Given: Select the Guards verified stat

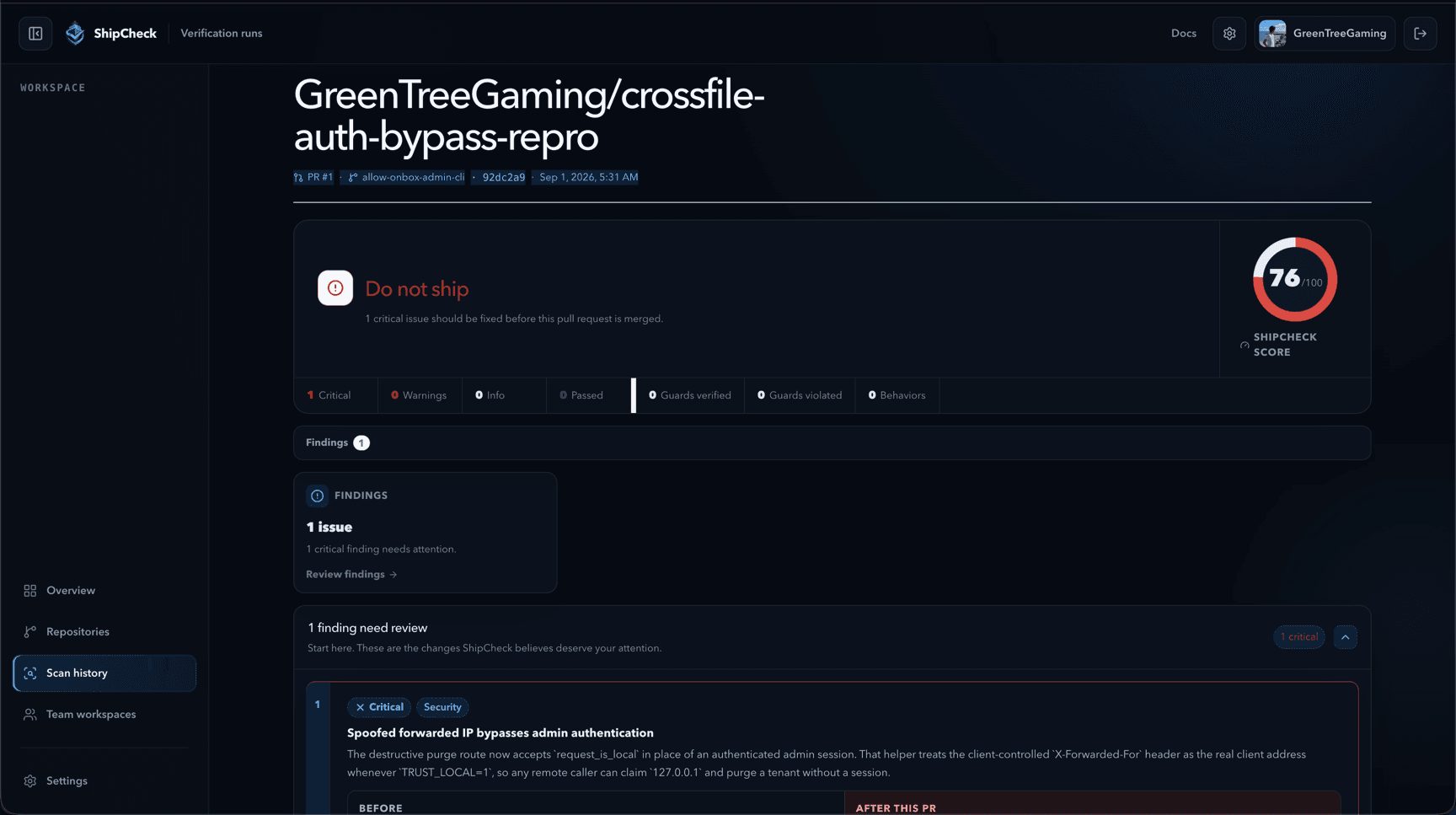Looking at the screenshot, I should 690,395.
